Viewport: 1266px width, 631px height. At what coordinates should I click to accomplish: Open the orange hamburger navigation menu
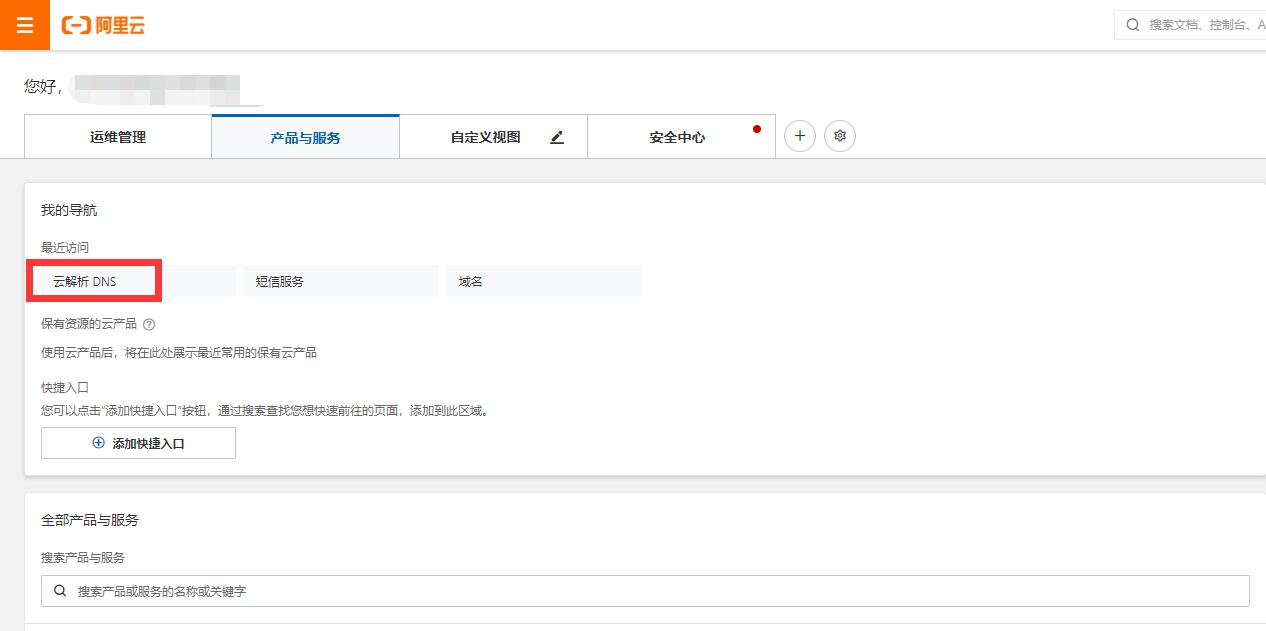(x=25, y=25)
